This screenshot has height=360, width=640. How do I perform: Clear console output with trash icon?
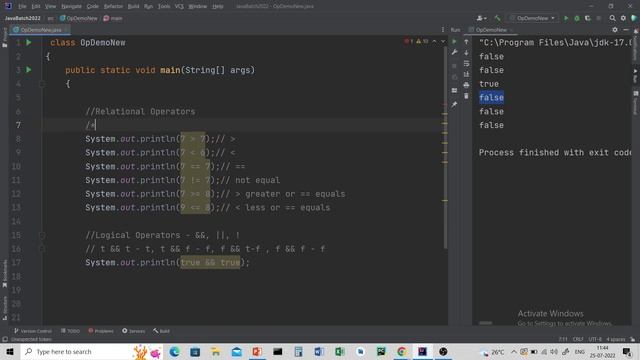466,96
